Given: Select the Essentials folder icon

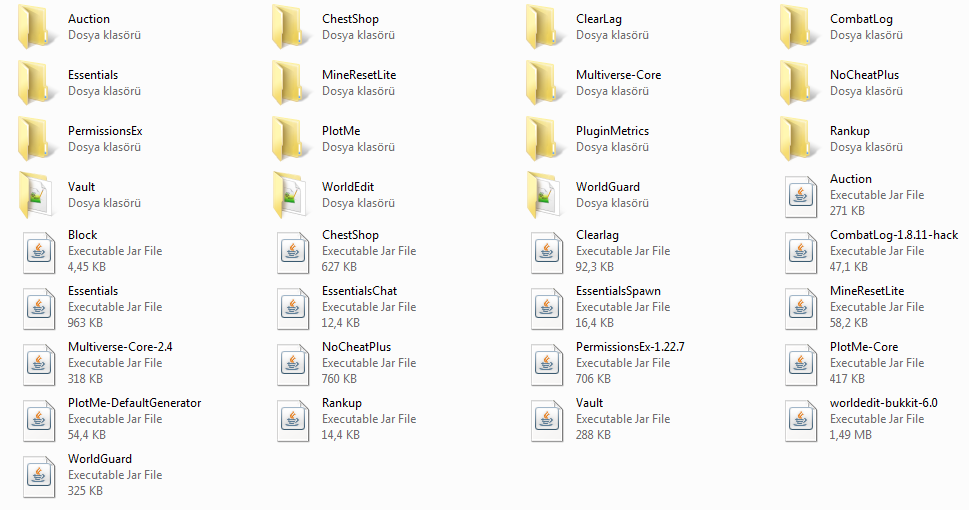Looking at the screenshot, I should tap(35, 83).
